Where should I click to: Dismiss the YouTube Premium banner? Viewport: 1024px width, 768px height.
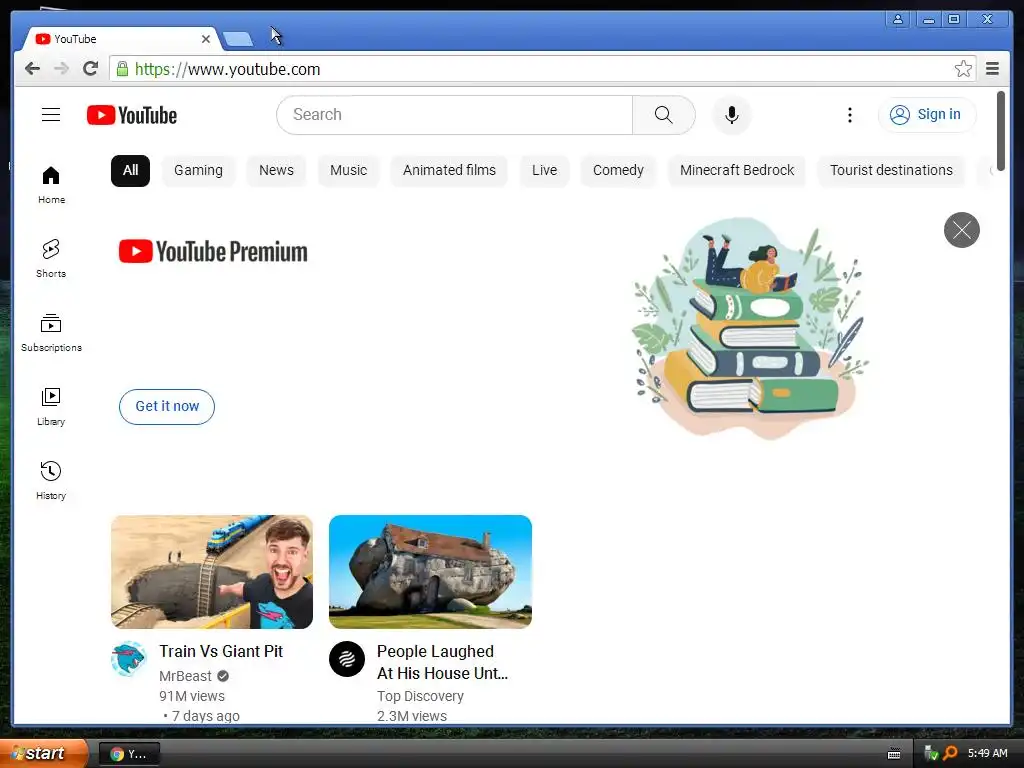pos(961,230)
